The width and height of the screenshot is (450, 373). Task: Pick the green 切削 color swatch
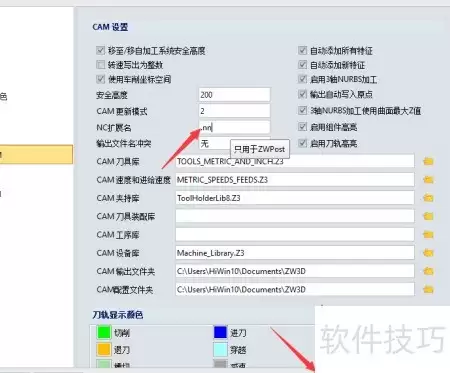point(104,332)
